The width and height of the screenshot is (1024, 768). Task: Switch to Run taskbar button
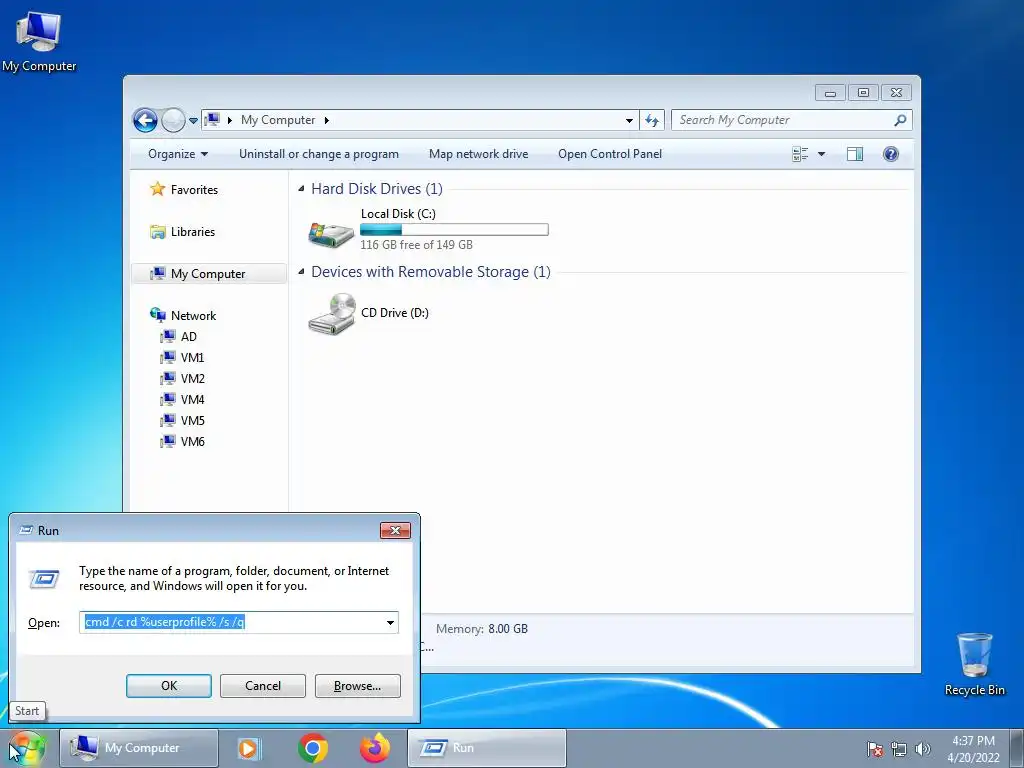[x=487, y=748]
